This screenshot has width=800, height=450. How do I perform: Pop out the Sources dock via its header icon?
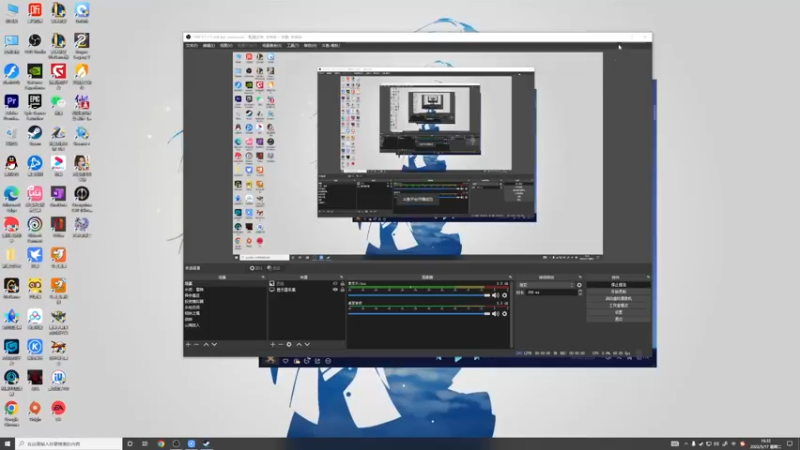341,277
